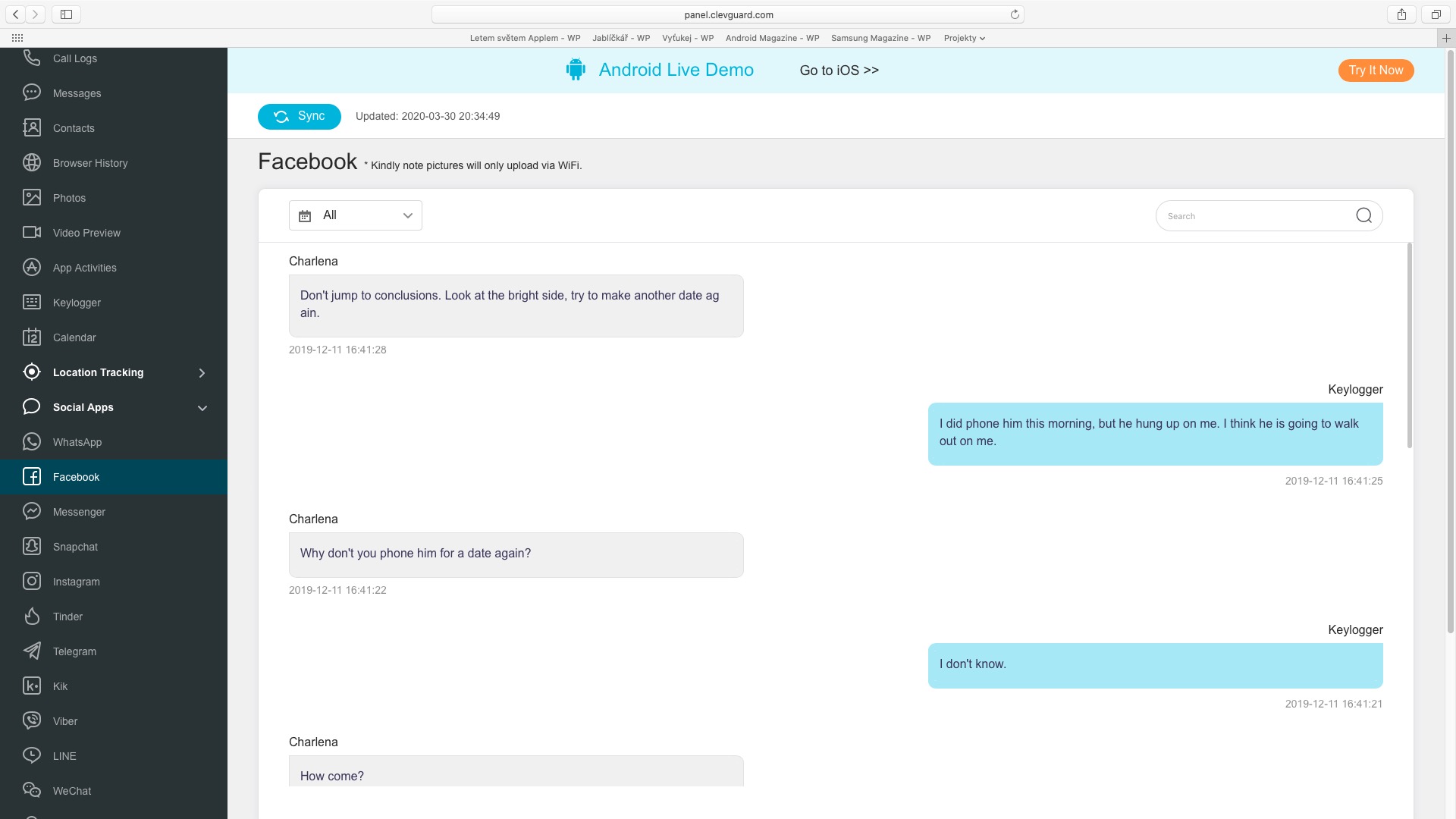Click the Telegram paper plane icon
This screenshot has width=1456, height=819.
[x=32, y=651]
